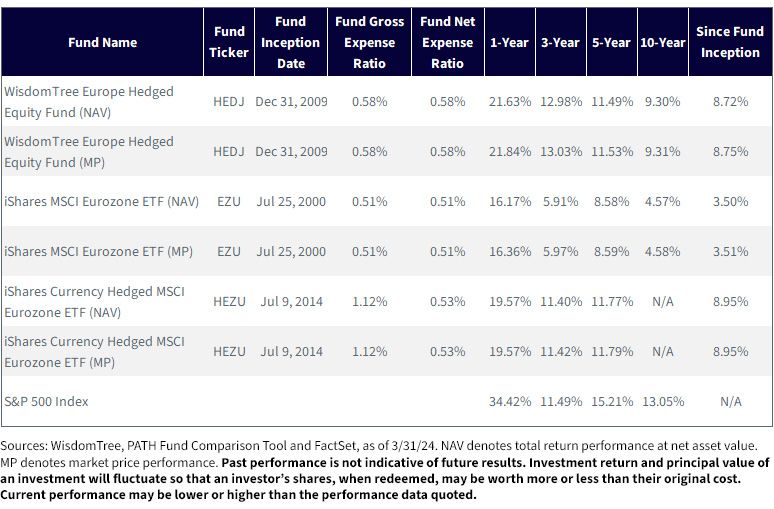Click the Fund Net Expense Ratio header
The height and width of the screenshot is (509, 774).
coord(448,42)
